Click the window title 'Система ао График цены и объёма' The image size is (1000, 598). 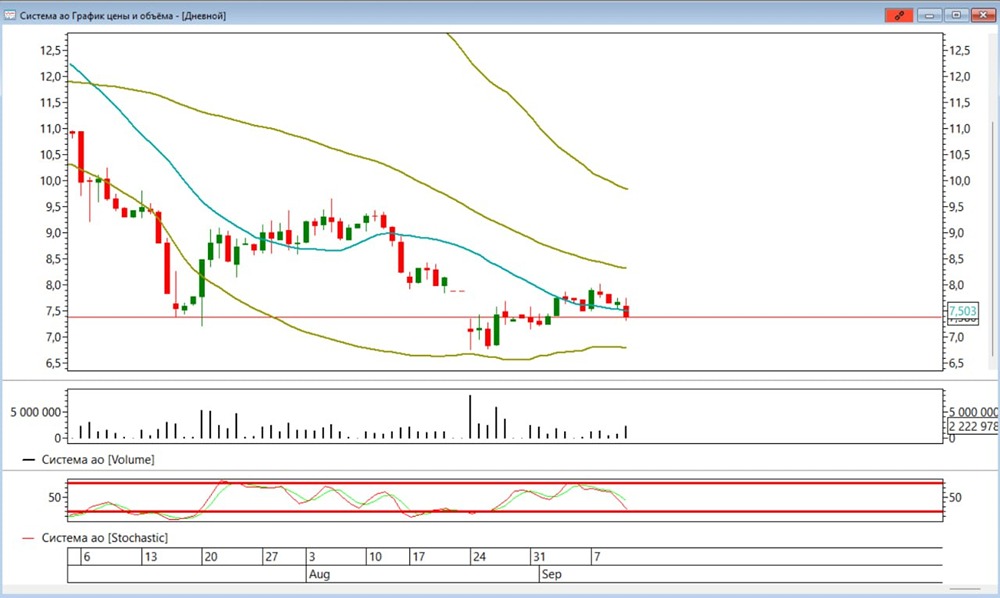click(x=96, y=16)
